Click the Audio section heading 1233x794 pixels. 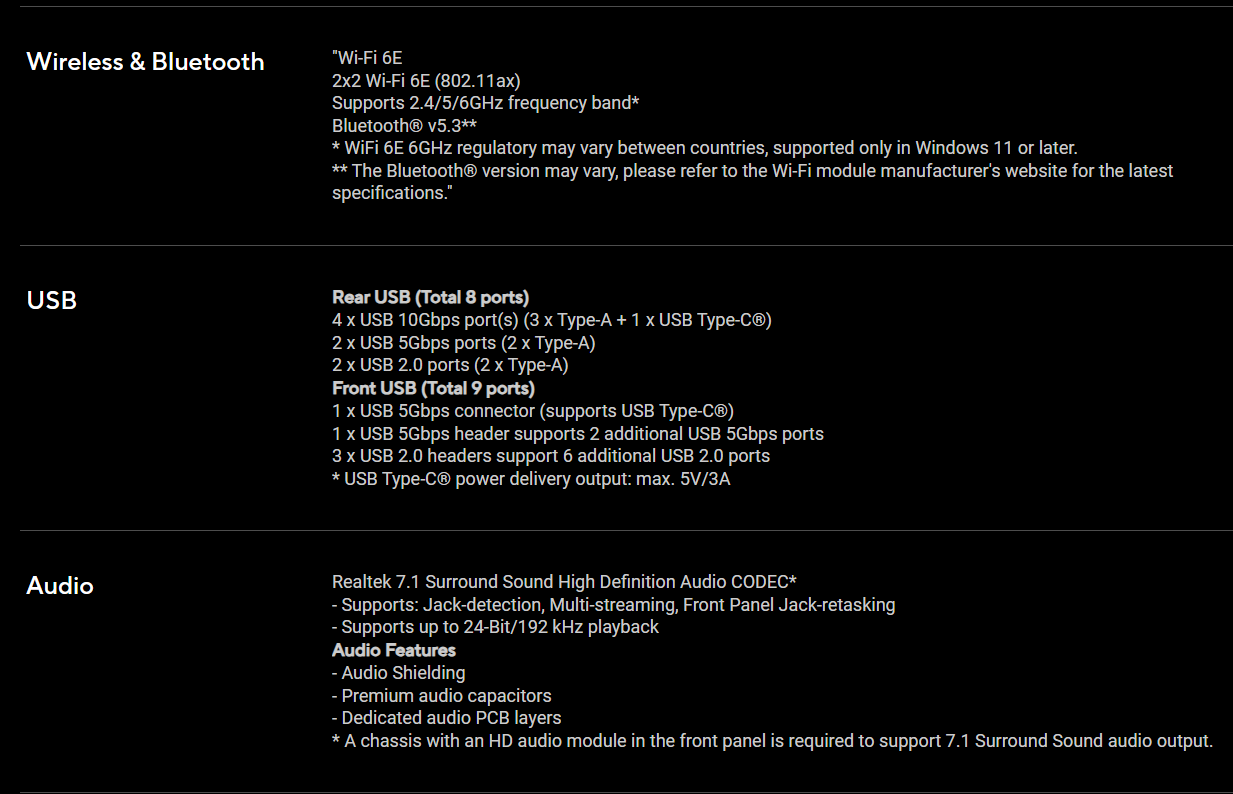60,585
